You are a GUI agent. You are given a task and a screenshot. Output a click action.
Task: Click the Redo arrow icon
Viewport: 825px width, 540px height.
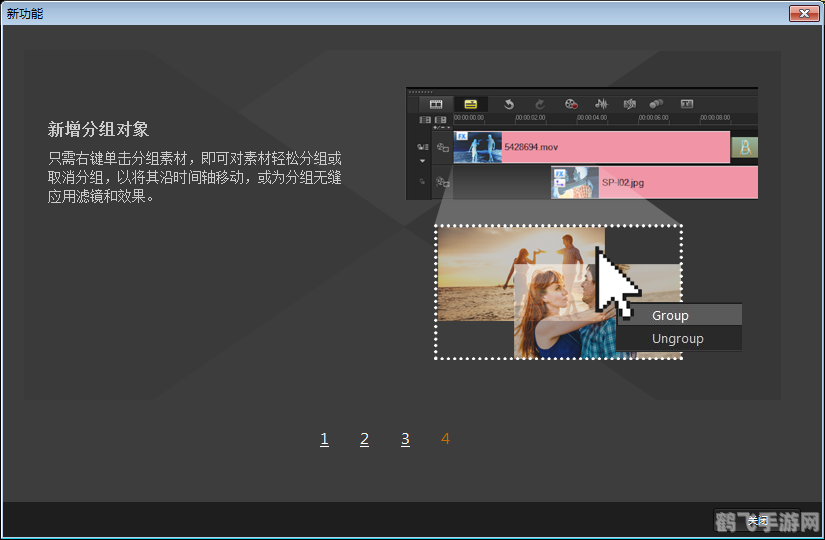539,104
